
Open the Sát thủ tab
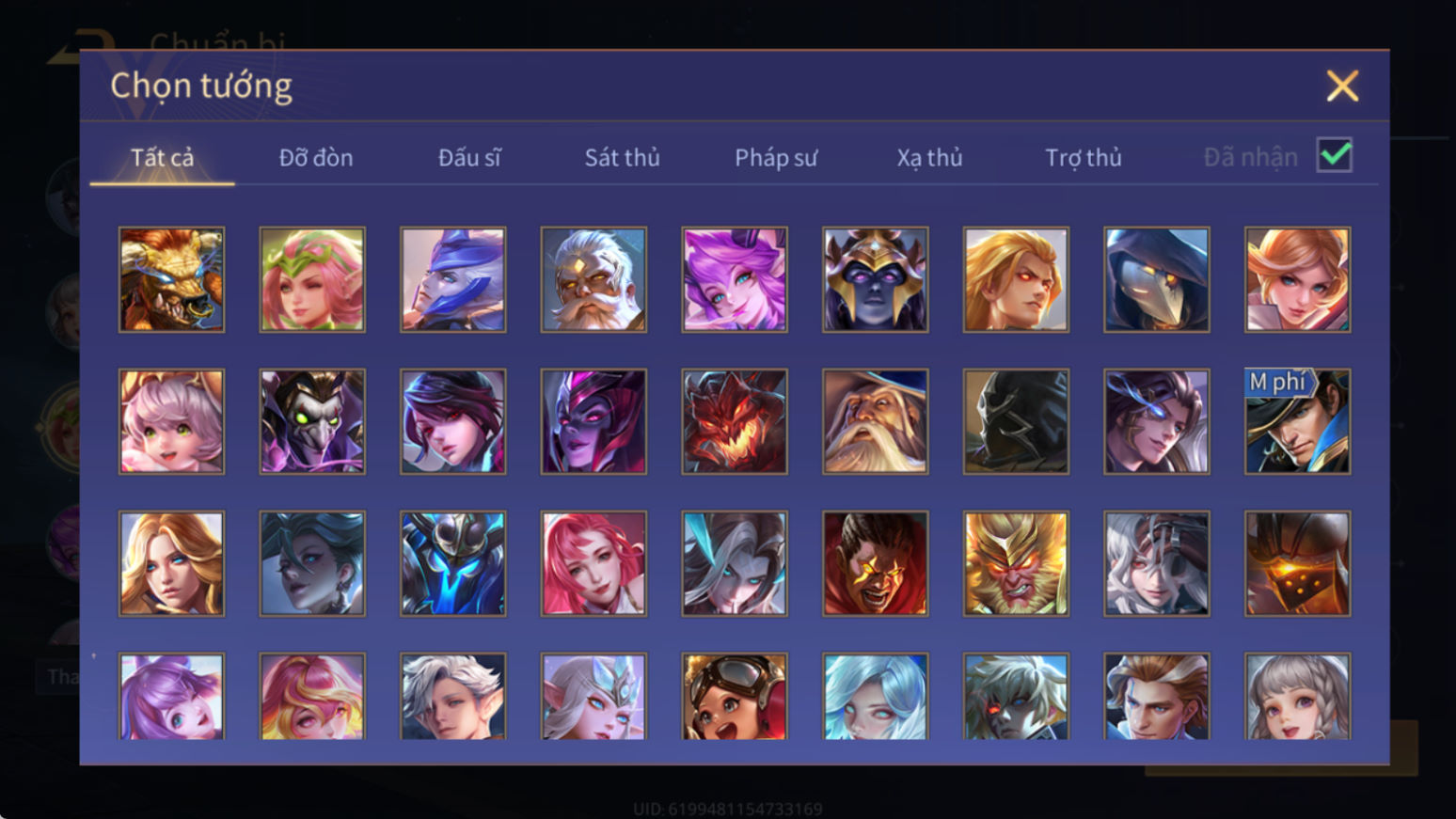pyautogui.click(x=622, y=157)
